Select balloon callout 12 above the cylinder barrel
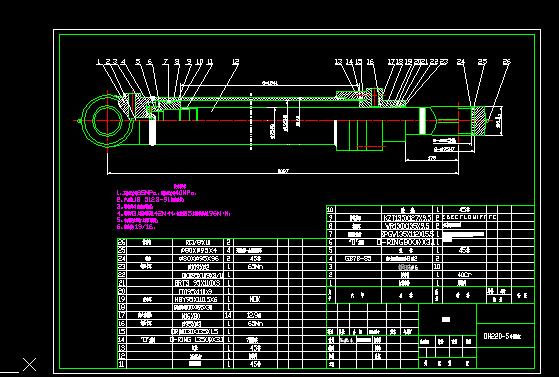 click(x=236, y=62)
